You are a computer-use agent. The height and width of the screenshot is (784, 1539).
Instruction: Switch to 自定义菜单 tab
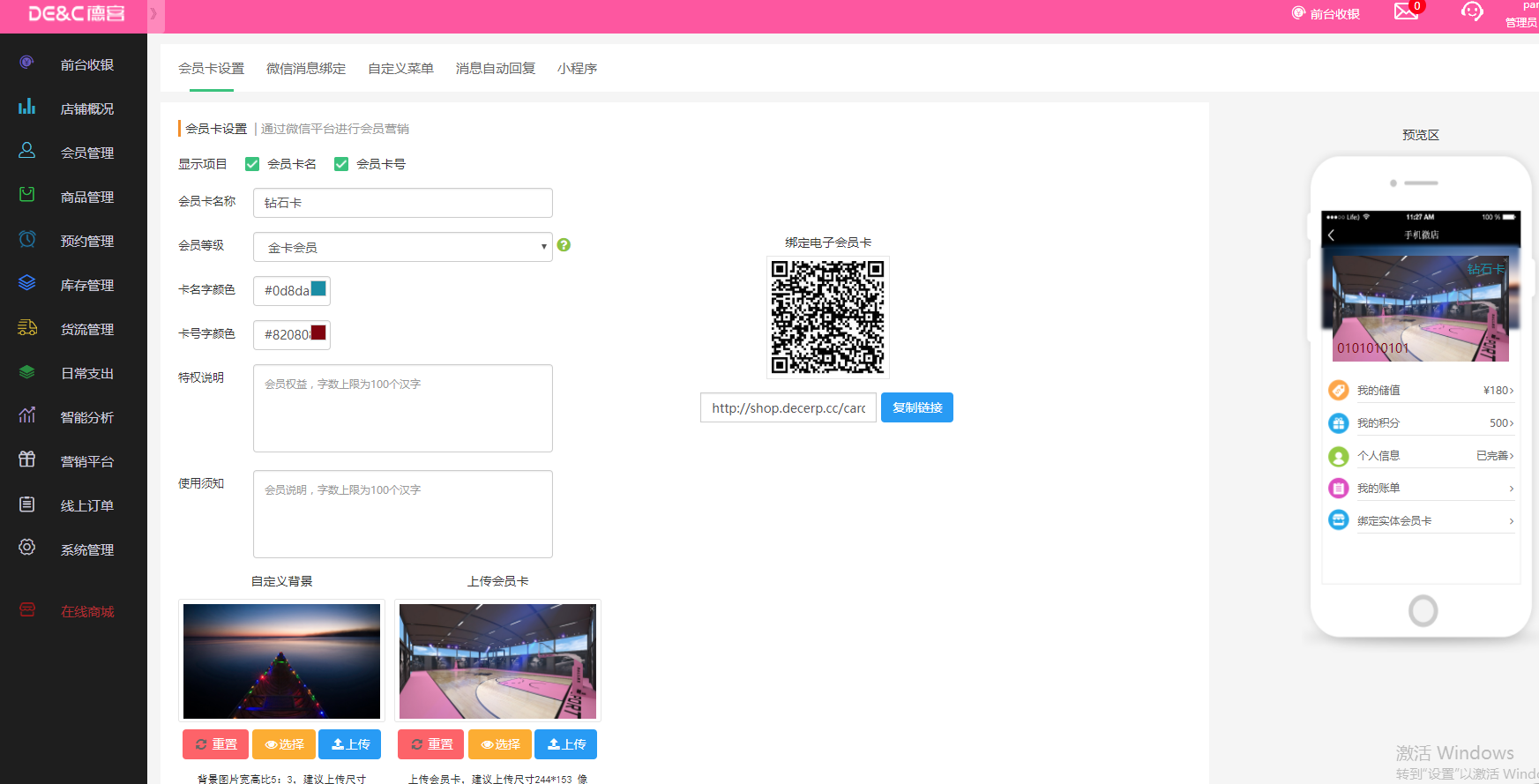pos(400,68)
